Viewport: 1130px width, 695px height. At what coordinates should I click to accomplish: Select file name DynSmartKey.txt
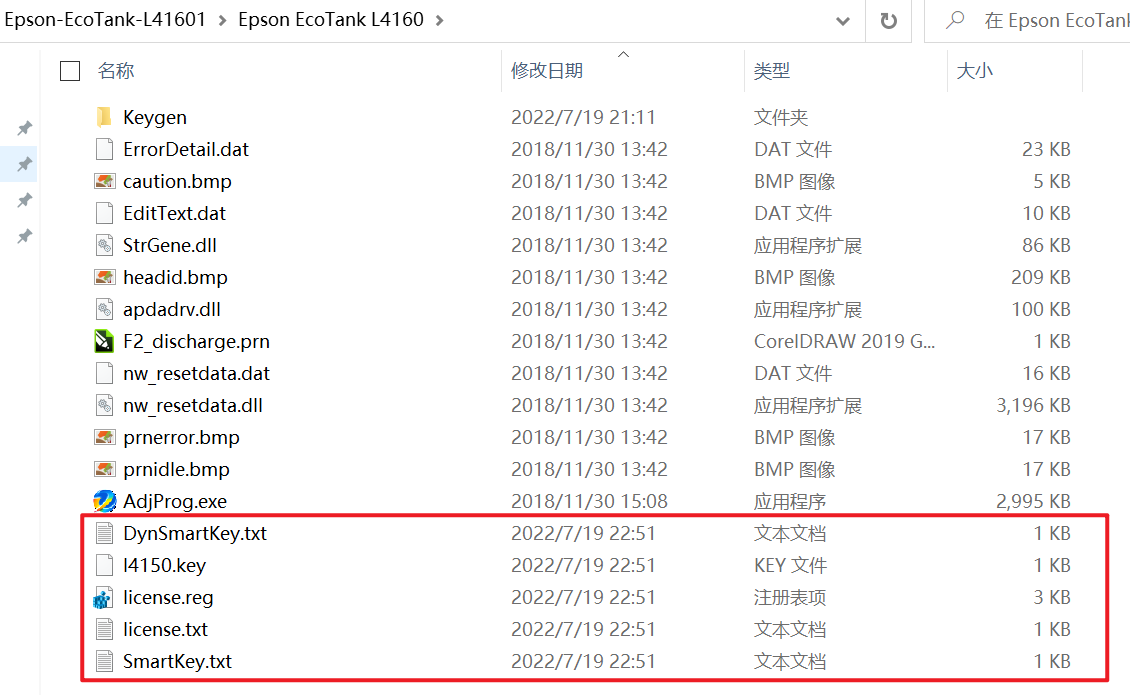pyautogui.click(x=195, y=534)
